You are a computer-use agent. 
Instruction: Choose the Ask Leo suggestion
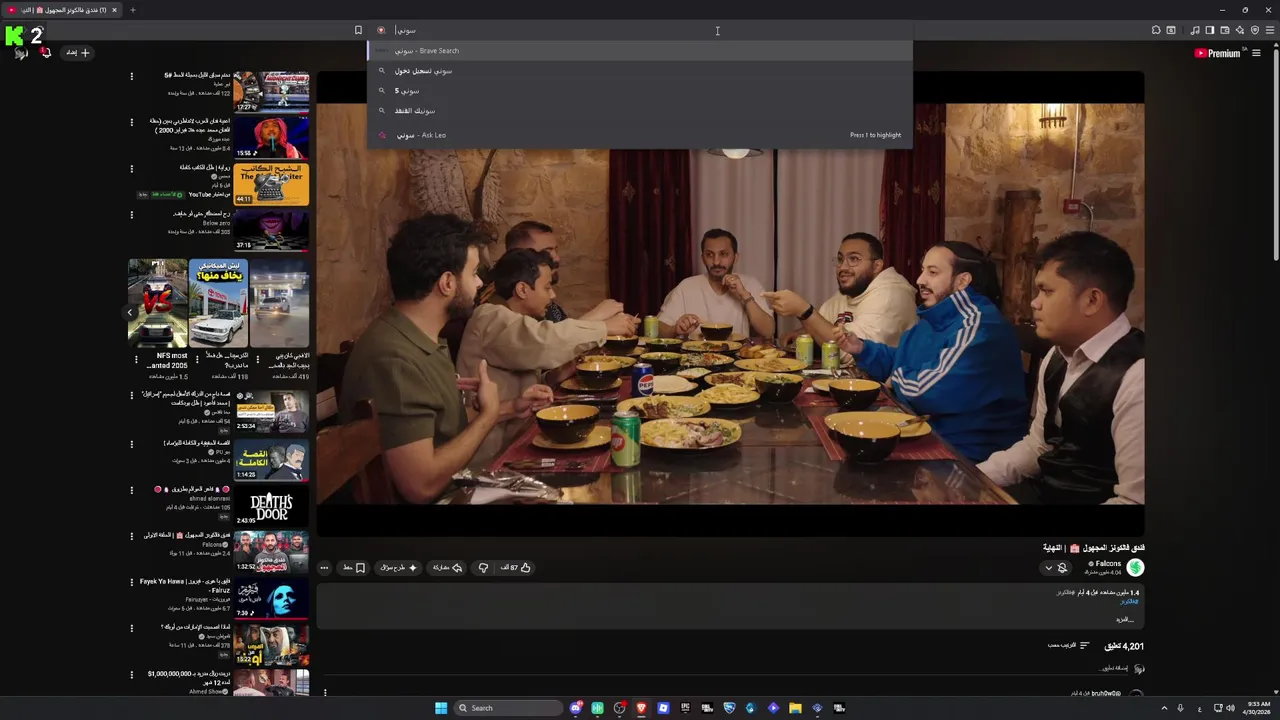[x=640, y=135]
